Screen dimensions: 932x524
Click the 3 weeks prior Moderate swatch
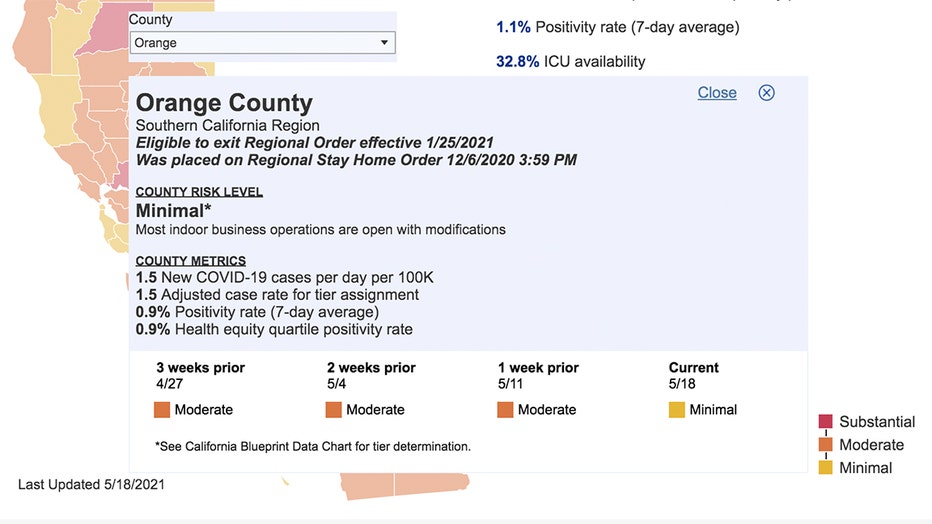click(162, 409)
